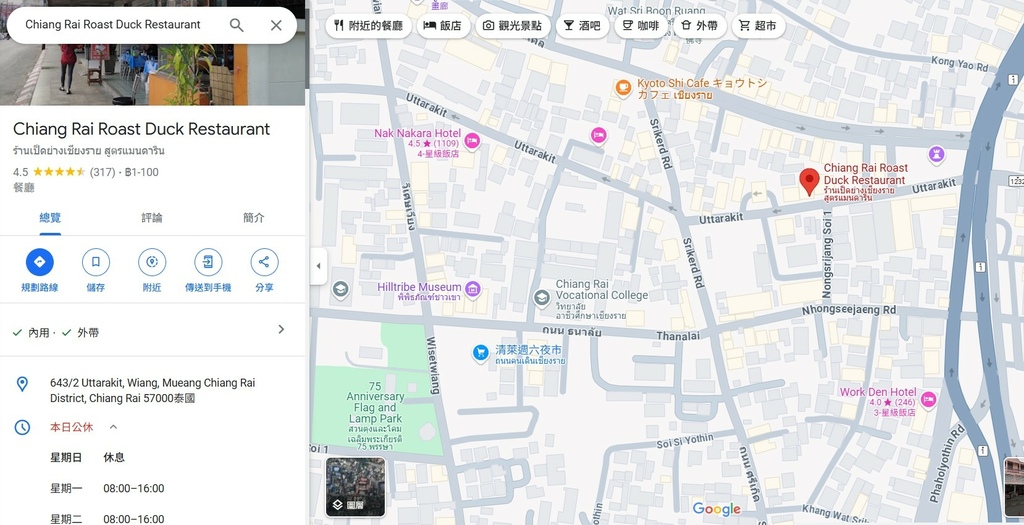Click the Soi Si Yothin road label
Screen dimensions: 1024x525
(x=686, y=442)
